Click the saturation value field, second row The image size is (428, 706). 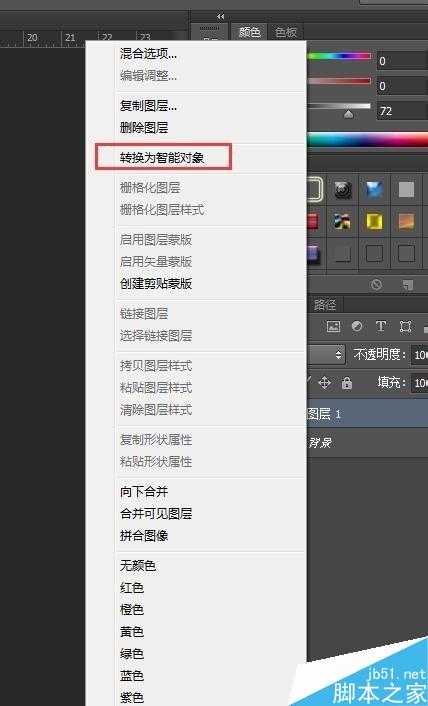click(x=402, y=86)
